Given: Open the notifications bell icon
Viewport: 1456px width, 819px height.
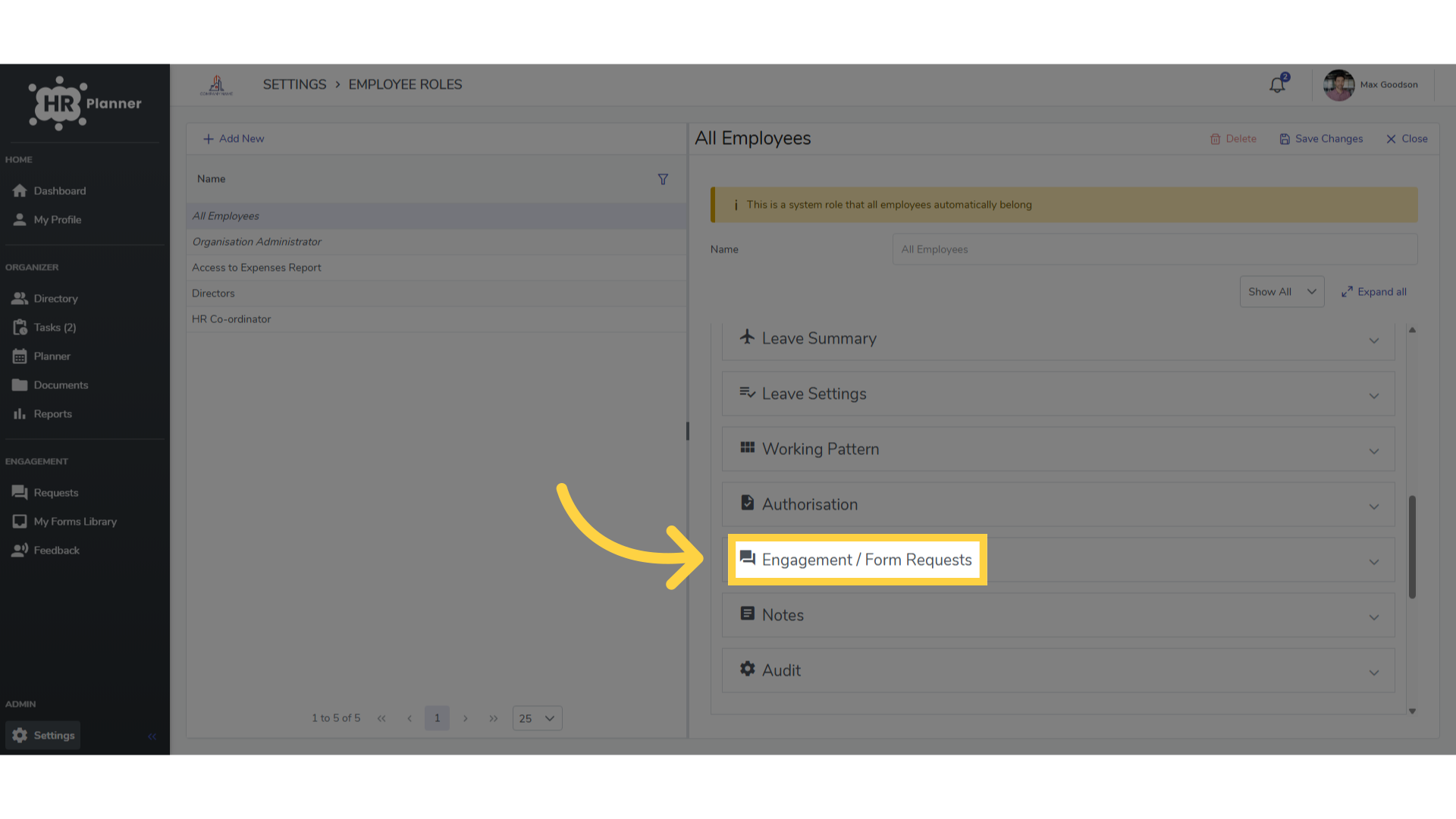Looking at the screenshot, I should (x=1278, y=85).
